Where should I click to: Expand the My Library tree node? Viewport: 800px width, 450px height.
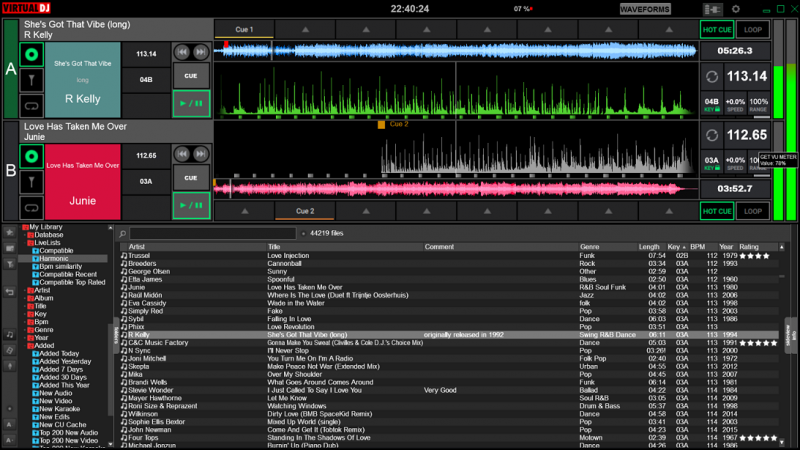(x=21, y=227)
